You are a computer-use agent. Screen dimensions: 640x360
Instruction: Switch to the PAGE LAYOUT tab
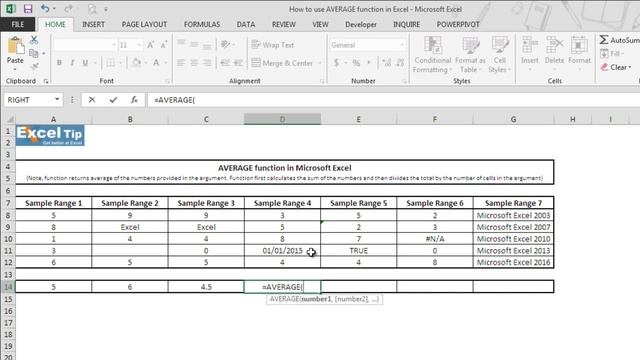click(x=144, y=24)
